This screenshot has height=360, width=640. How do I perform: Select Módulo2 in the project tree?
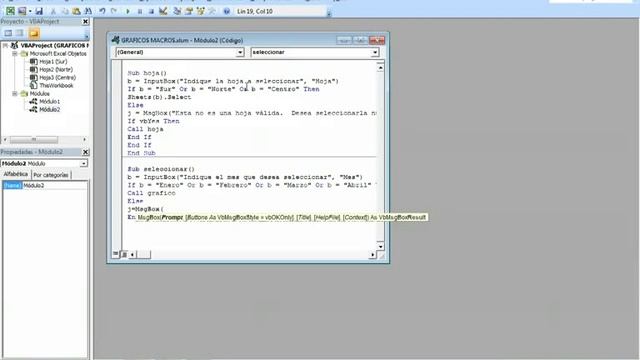49,109
